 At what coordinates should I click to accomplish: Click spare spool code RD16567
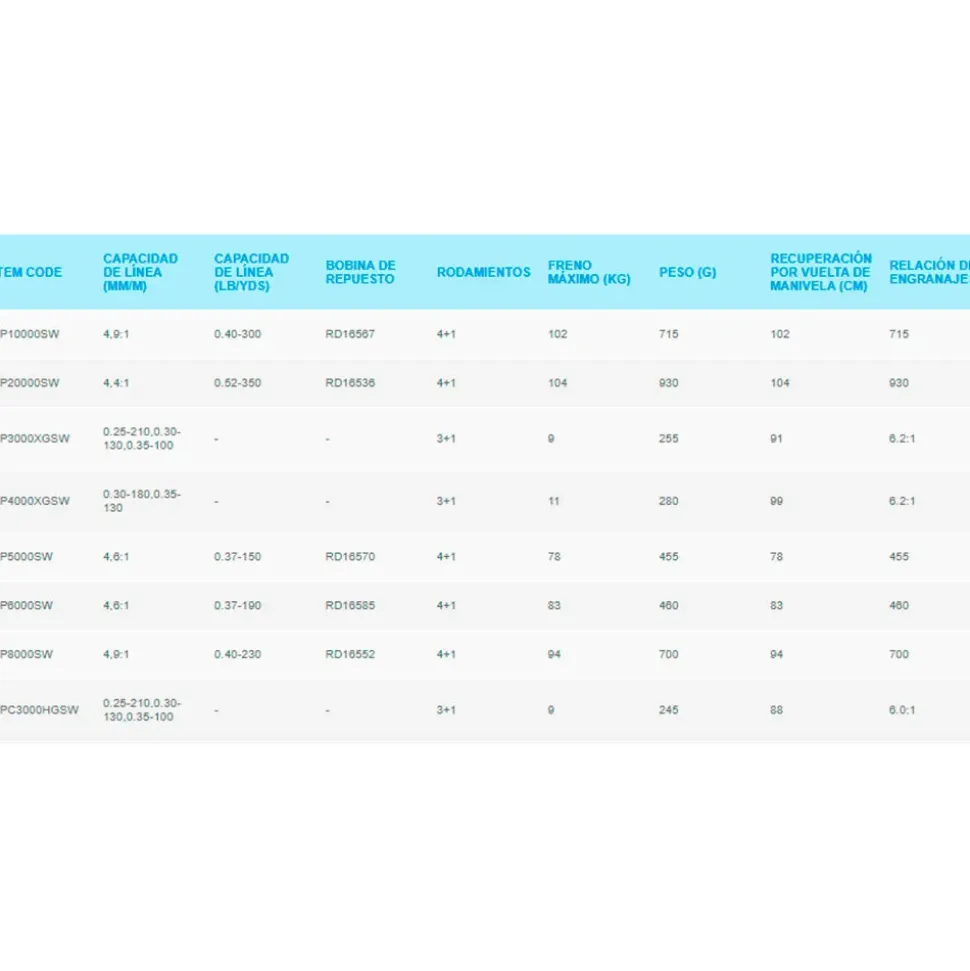pos(350,334)
